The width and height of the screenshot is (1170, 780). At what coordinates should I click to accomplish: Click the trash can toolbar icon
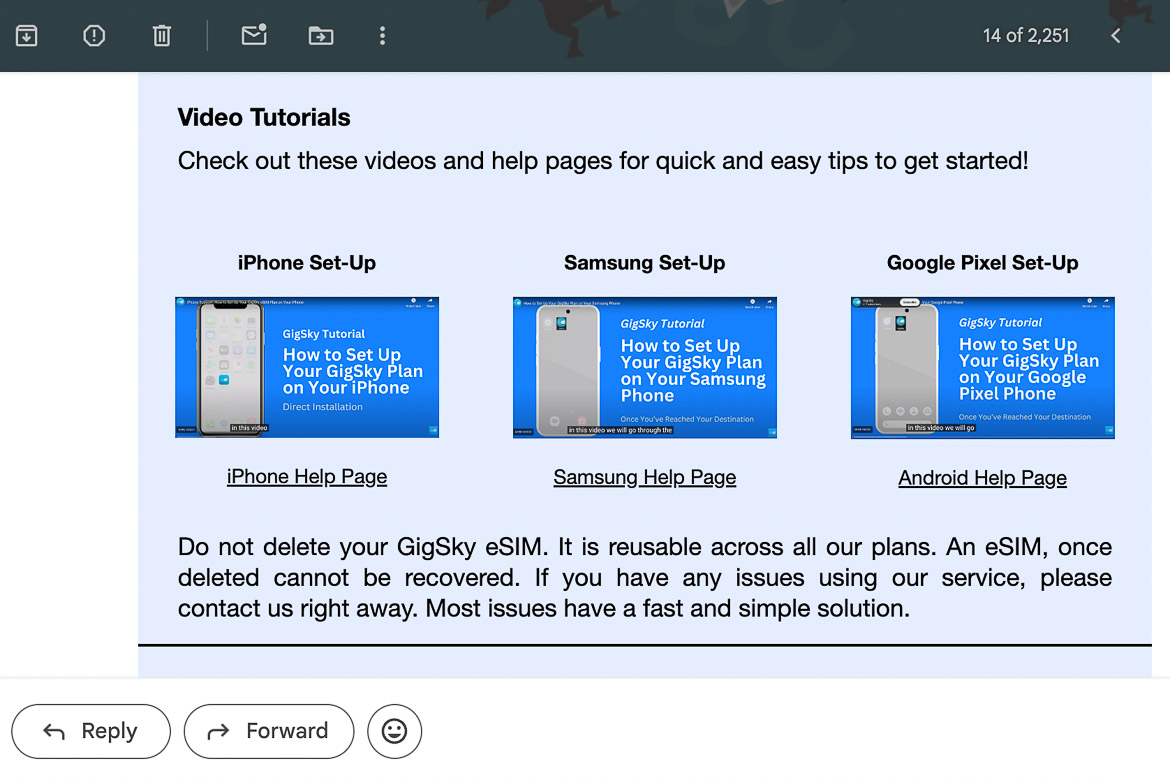pyautogui.click(x=161, y=35)
